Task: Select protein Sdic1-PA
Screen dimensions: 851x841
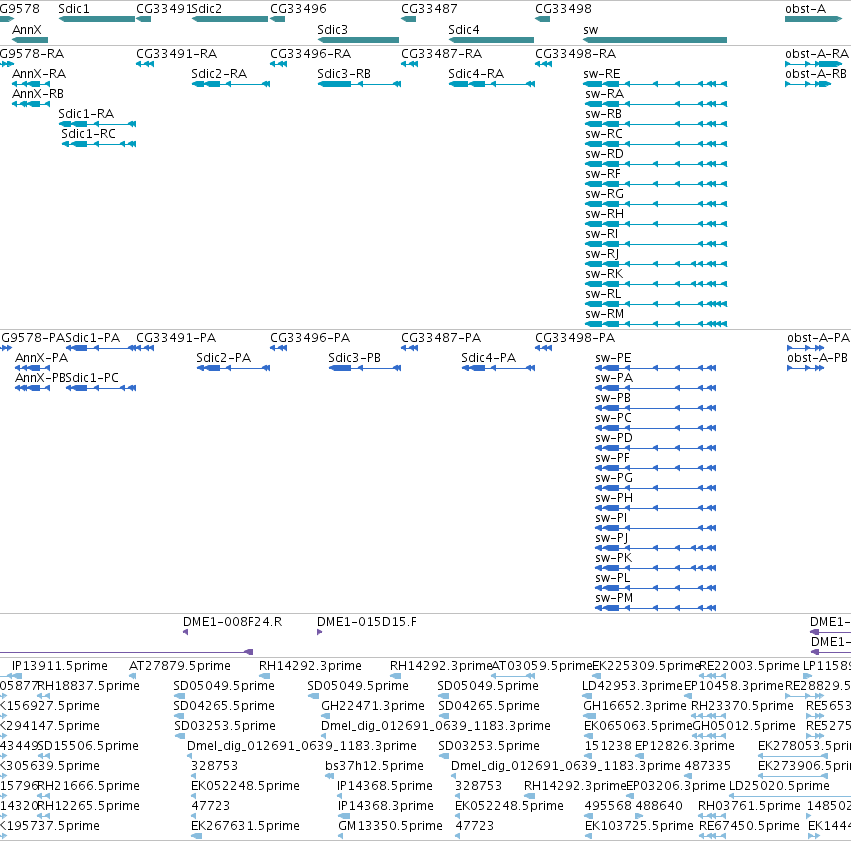Action: 92,337
